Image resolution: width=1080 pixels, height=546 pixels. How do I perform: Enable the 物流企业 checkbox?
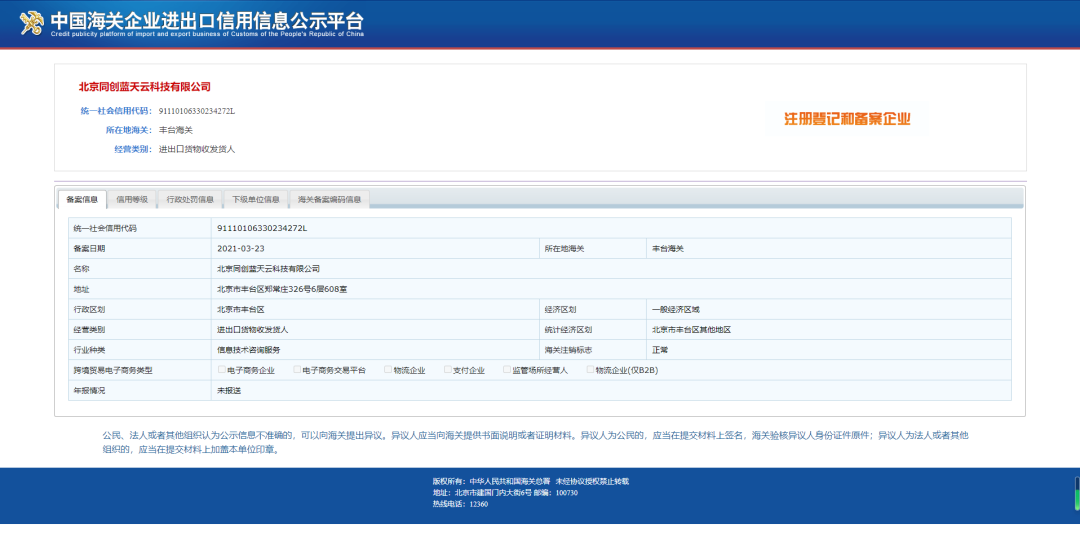click(388, 370)
